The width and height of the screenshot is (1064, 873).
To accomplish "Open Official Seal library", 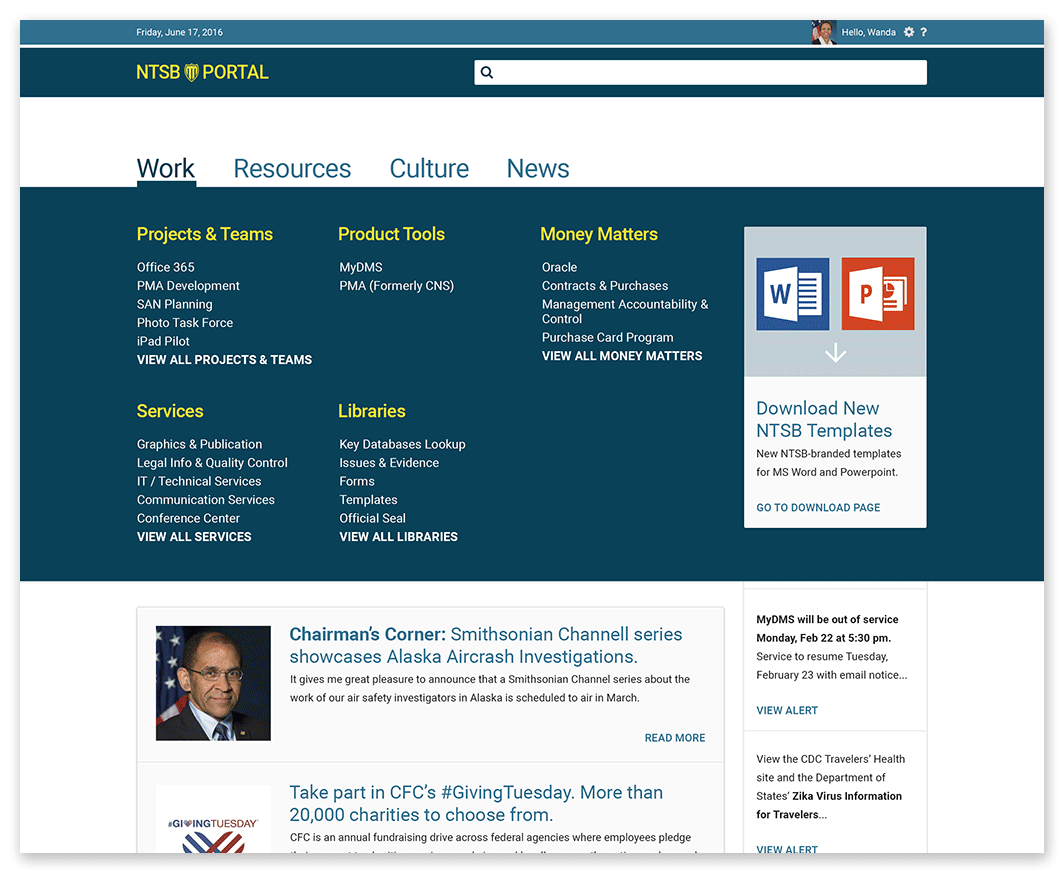I will point(372,518).
